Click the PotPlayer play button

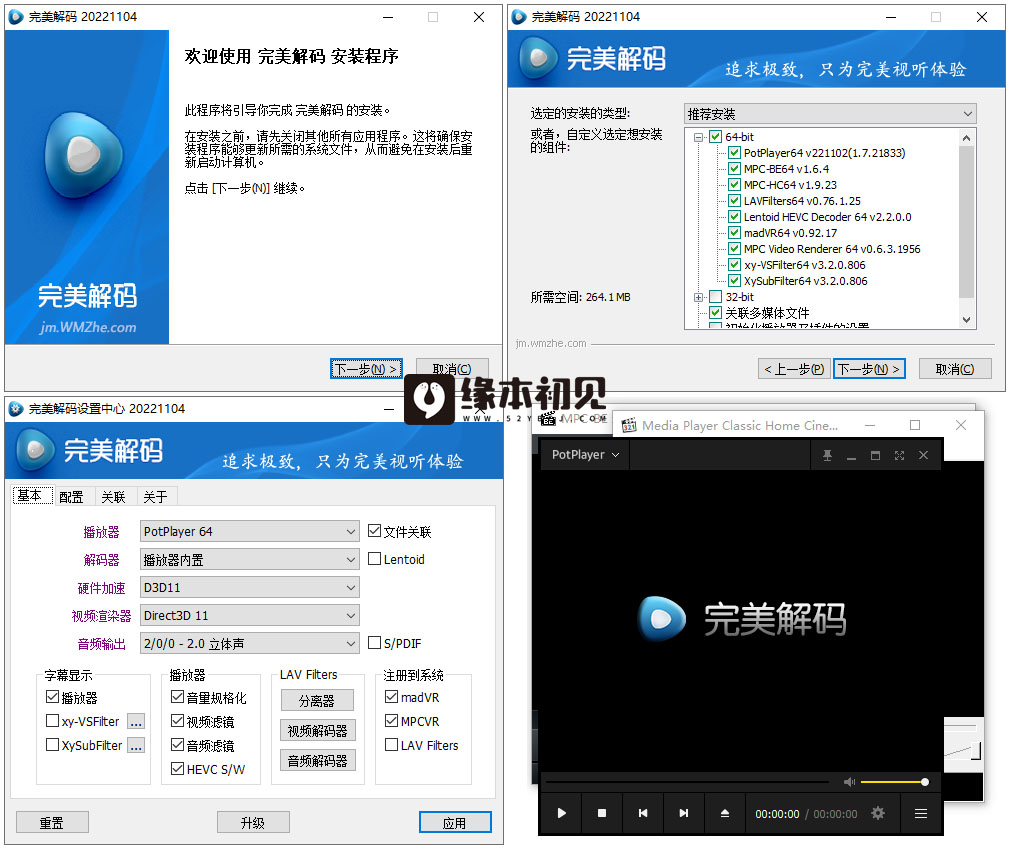coord(561,813)
